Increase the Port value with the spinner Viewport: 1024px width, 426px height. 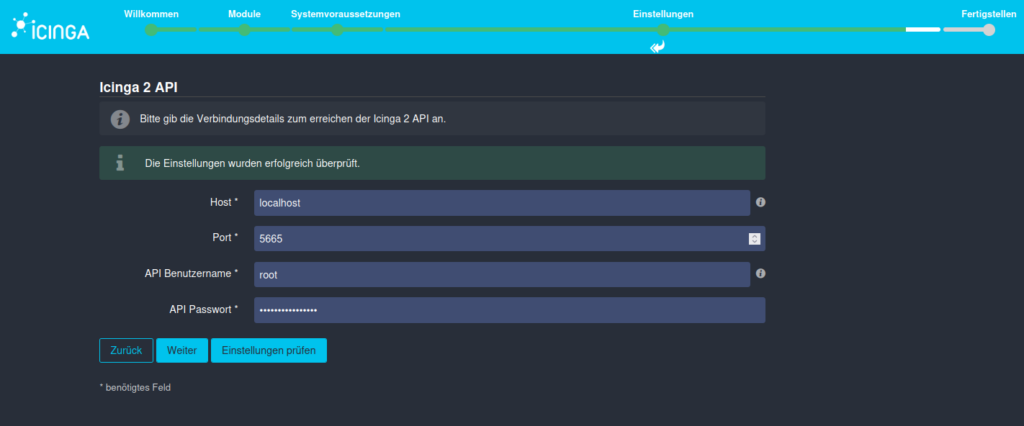[754, 235]
